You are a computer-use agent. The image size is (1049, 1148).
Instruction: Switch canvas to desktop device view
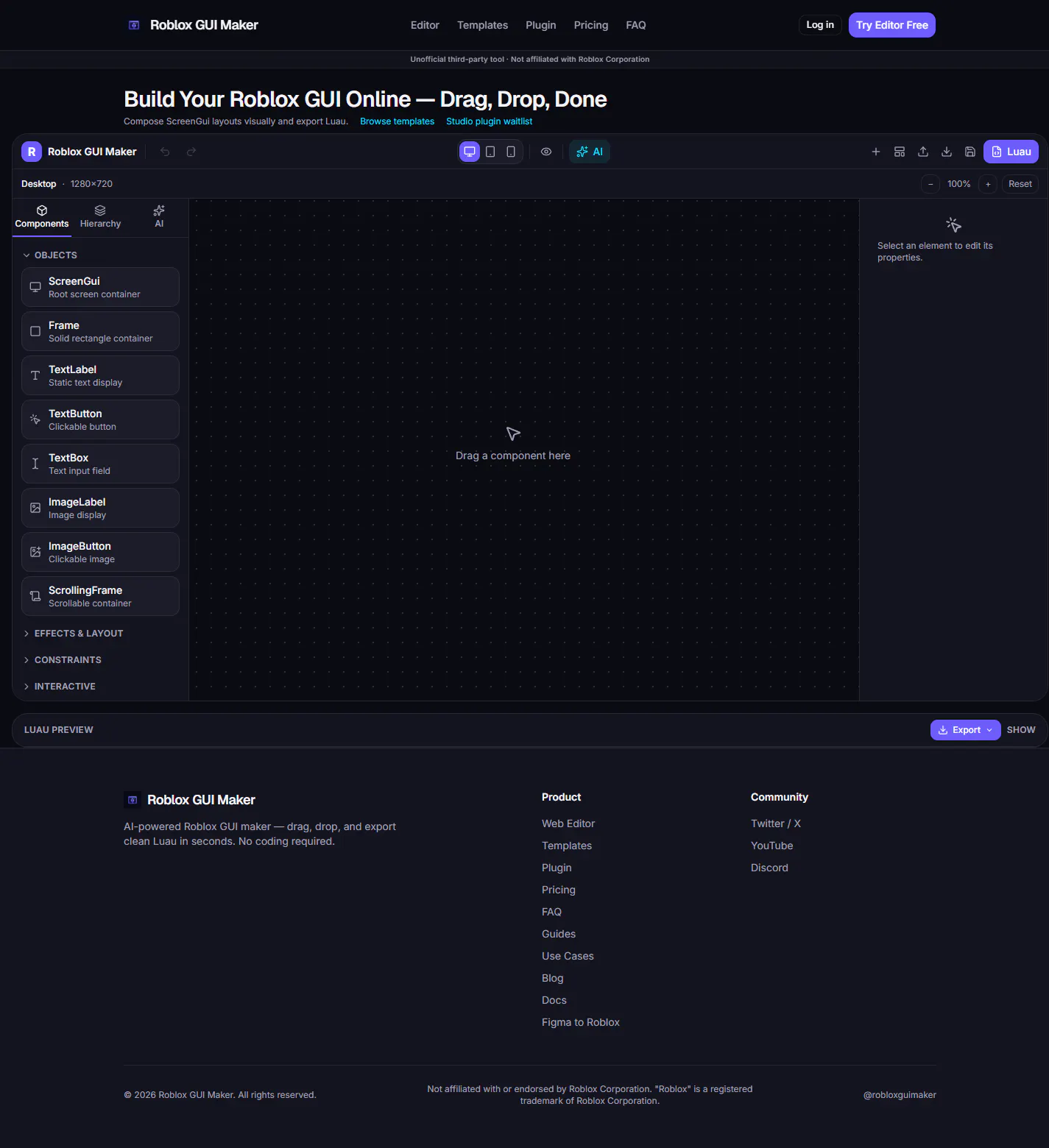pos(470,152)
